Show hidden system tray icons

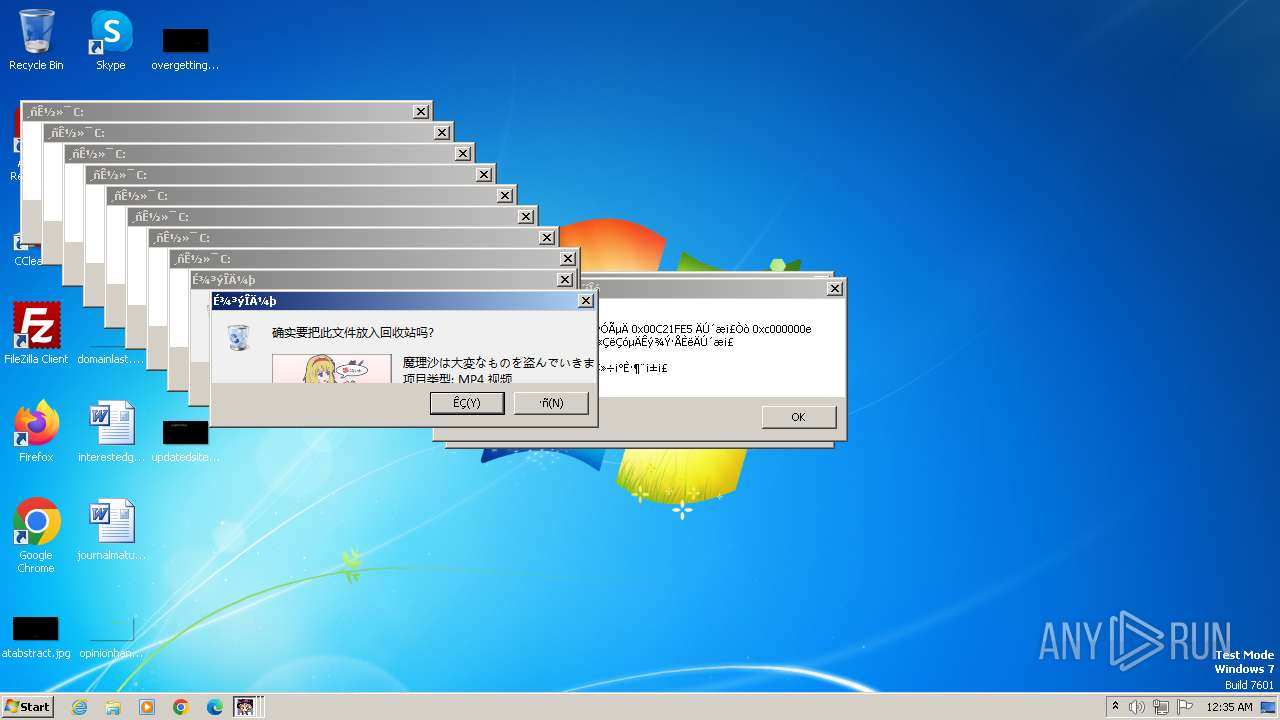coord(1115,707)
